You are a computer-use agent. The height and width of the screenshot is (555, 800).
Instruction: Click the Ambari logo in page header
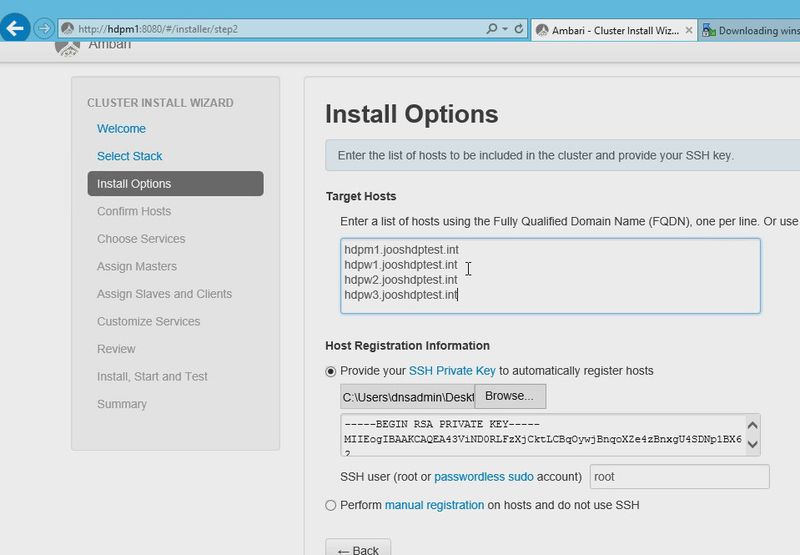tap(68, 47)
